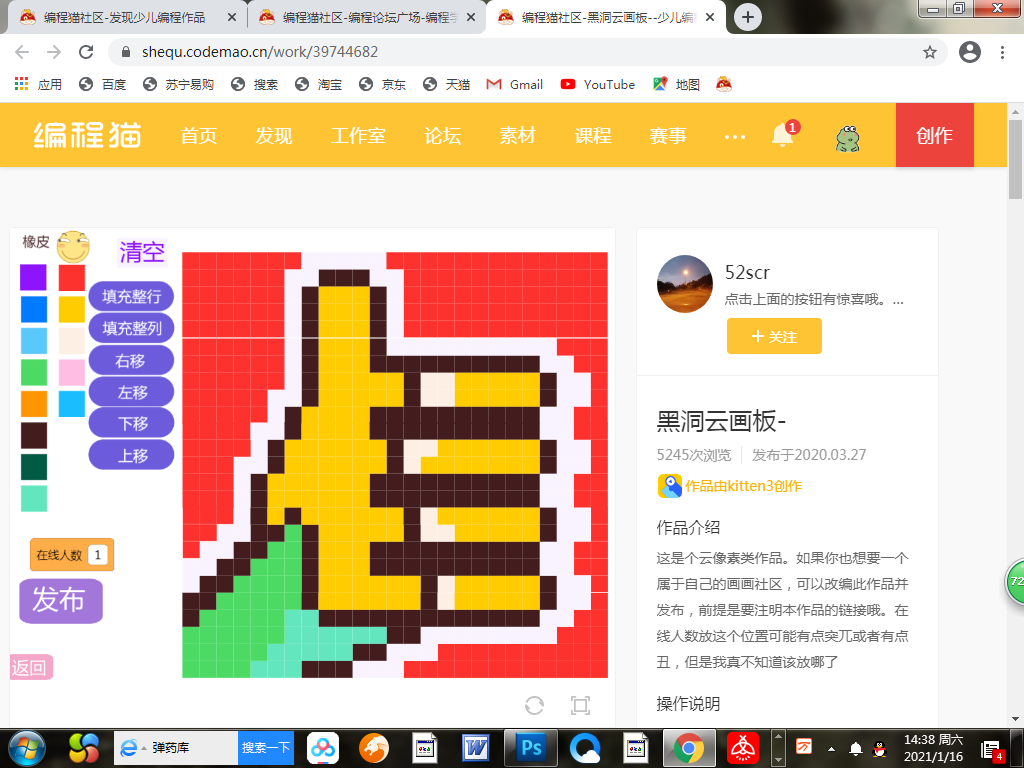Open Word from the taskbar
Viewport: 1024px width, 768px height.
click(x=475, y=748)
